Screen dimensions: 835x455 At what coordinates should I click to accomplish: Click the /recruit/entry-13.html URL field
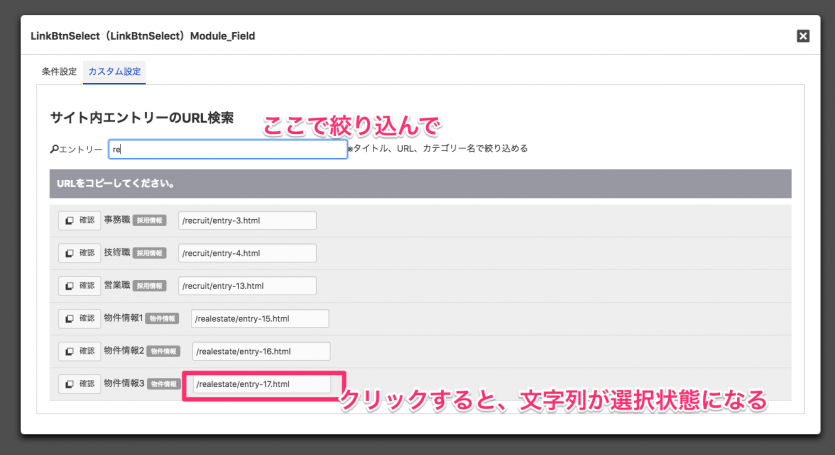click(x=247, y=286)
